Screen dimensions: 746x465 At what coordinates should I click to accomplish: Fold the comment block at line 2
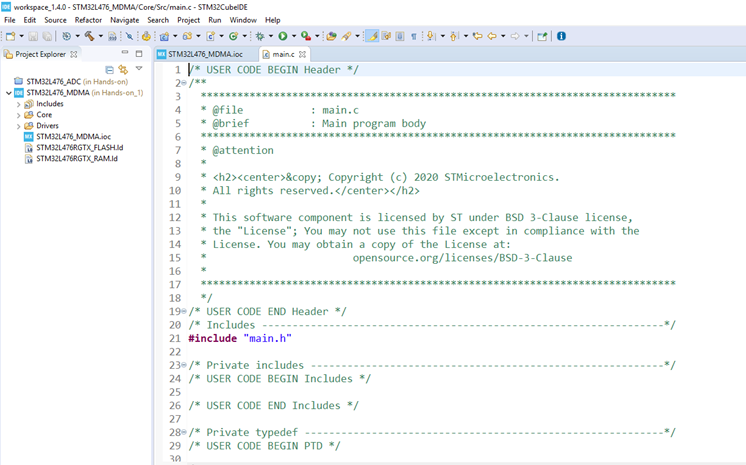click(184, 83)
